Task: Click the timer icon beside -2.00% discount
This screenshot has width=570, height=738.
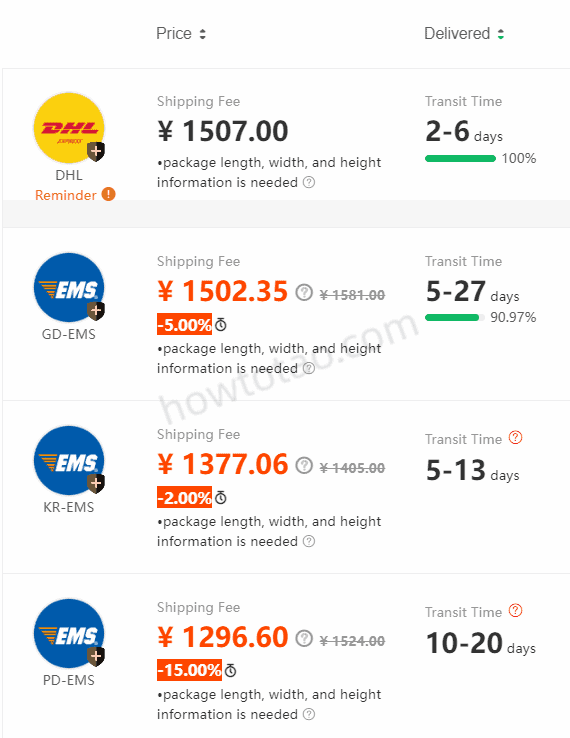Action: (221, 497)
